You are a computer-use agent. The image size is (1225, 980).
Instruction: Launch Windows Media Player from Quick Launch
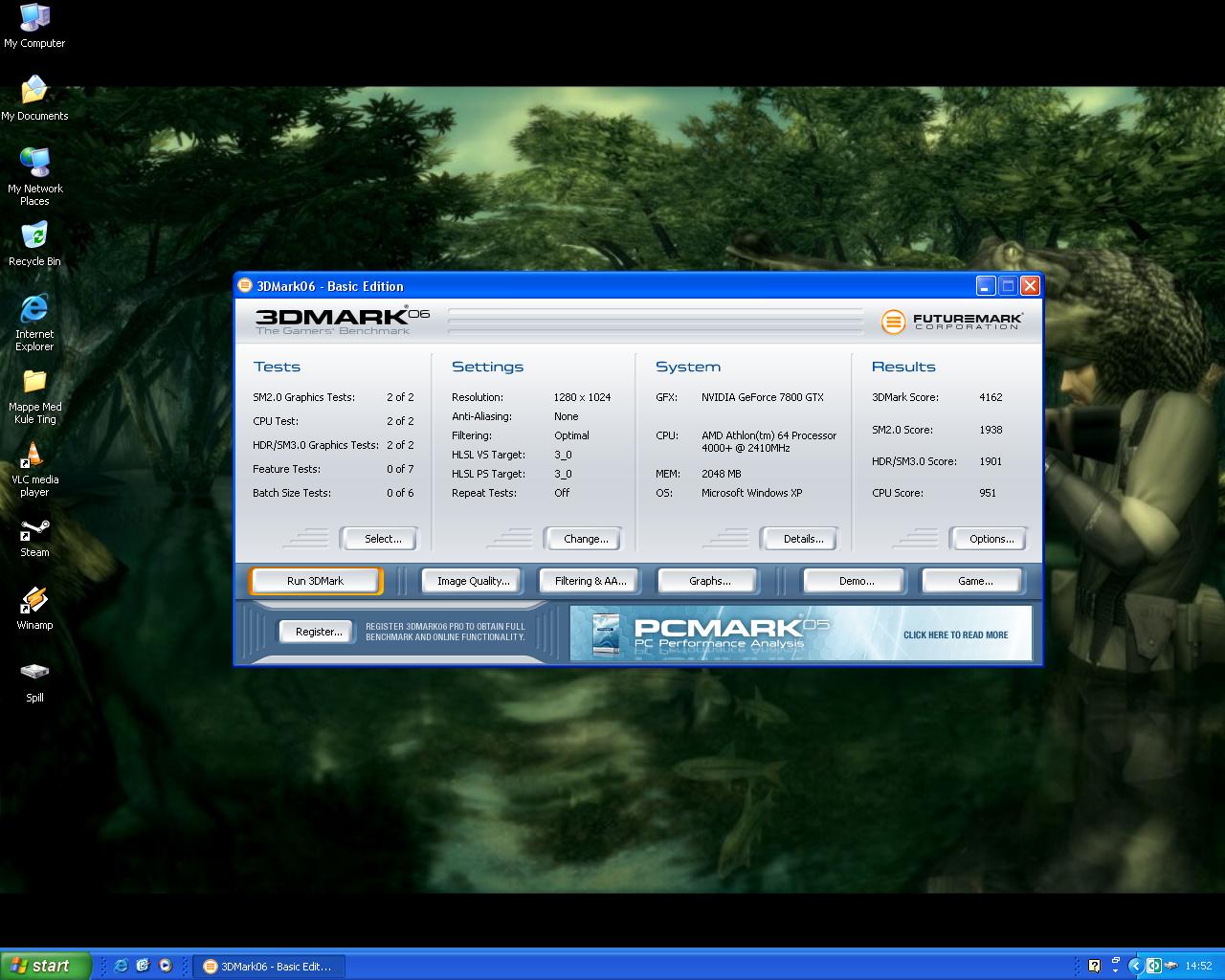(x=165, y=966)
